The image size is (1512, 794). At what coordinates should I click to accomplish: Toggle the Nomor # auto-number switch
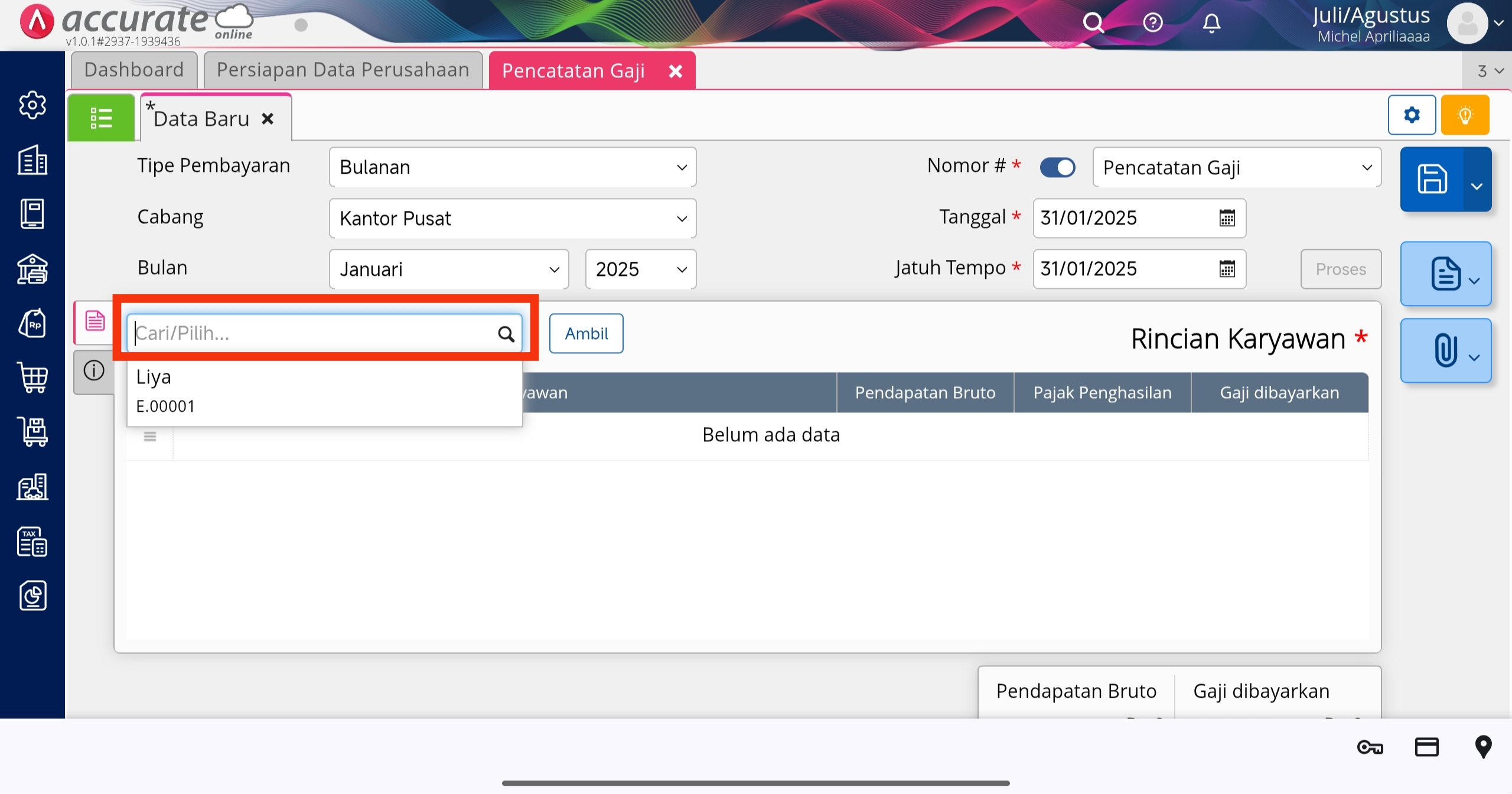point(1057,167)
